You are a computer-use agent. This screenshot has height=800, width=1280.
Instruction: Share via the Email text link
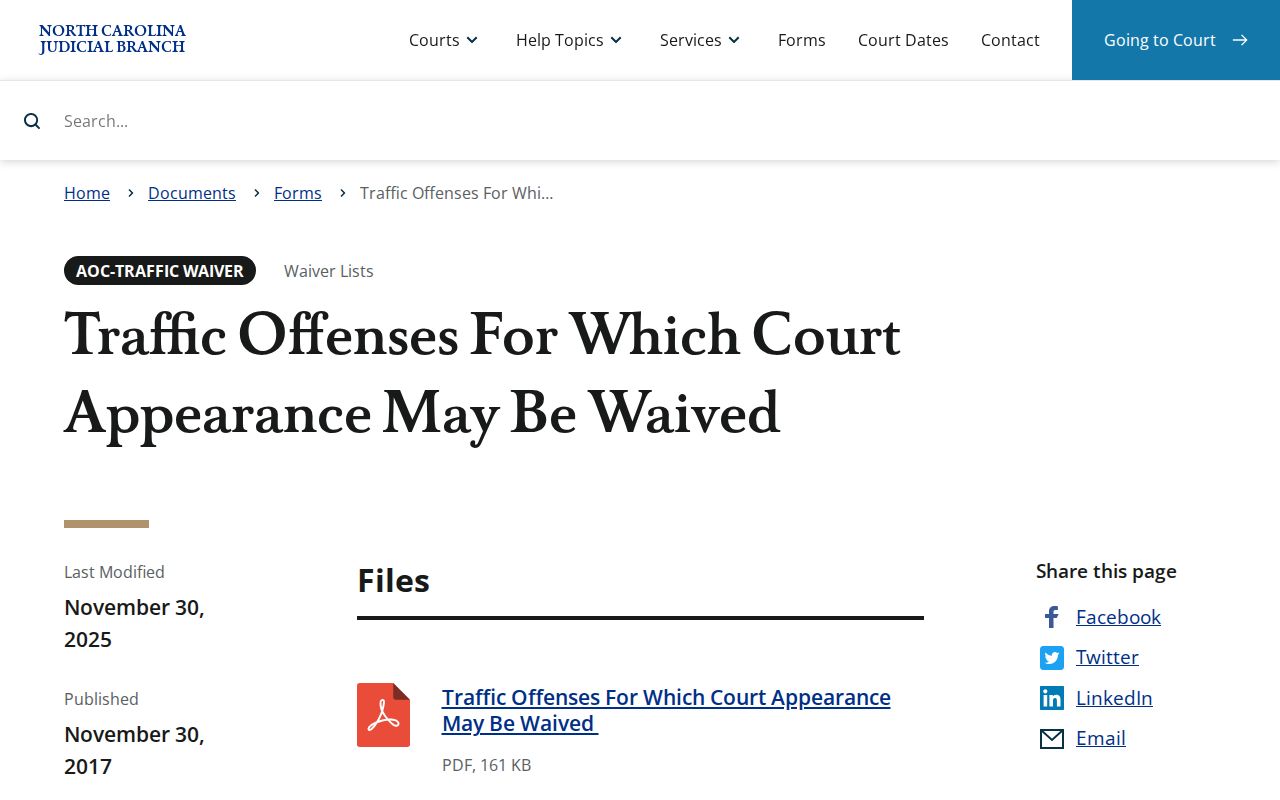pyautogui.click(x=1101, y=738)
